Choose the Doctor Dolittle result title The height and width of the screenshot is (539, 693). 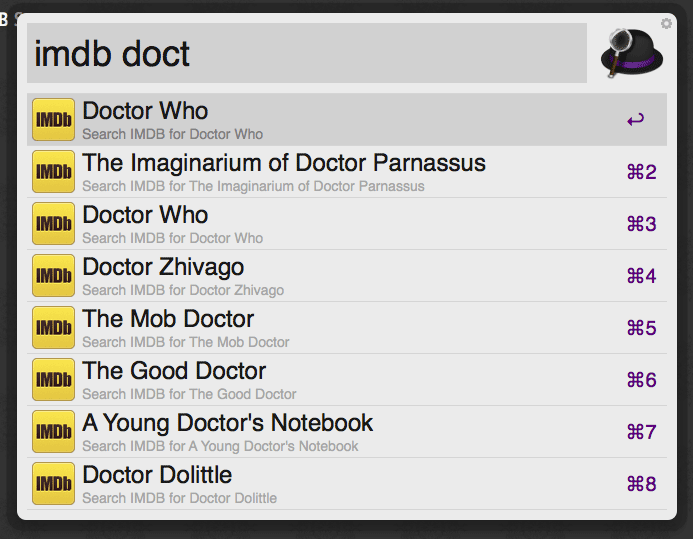(x=157, y=475)
